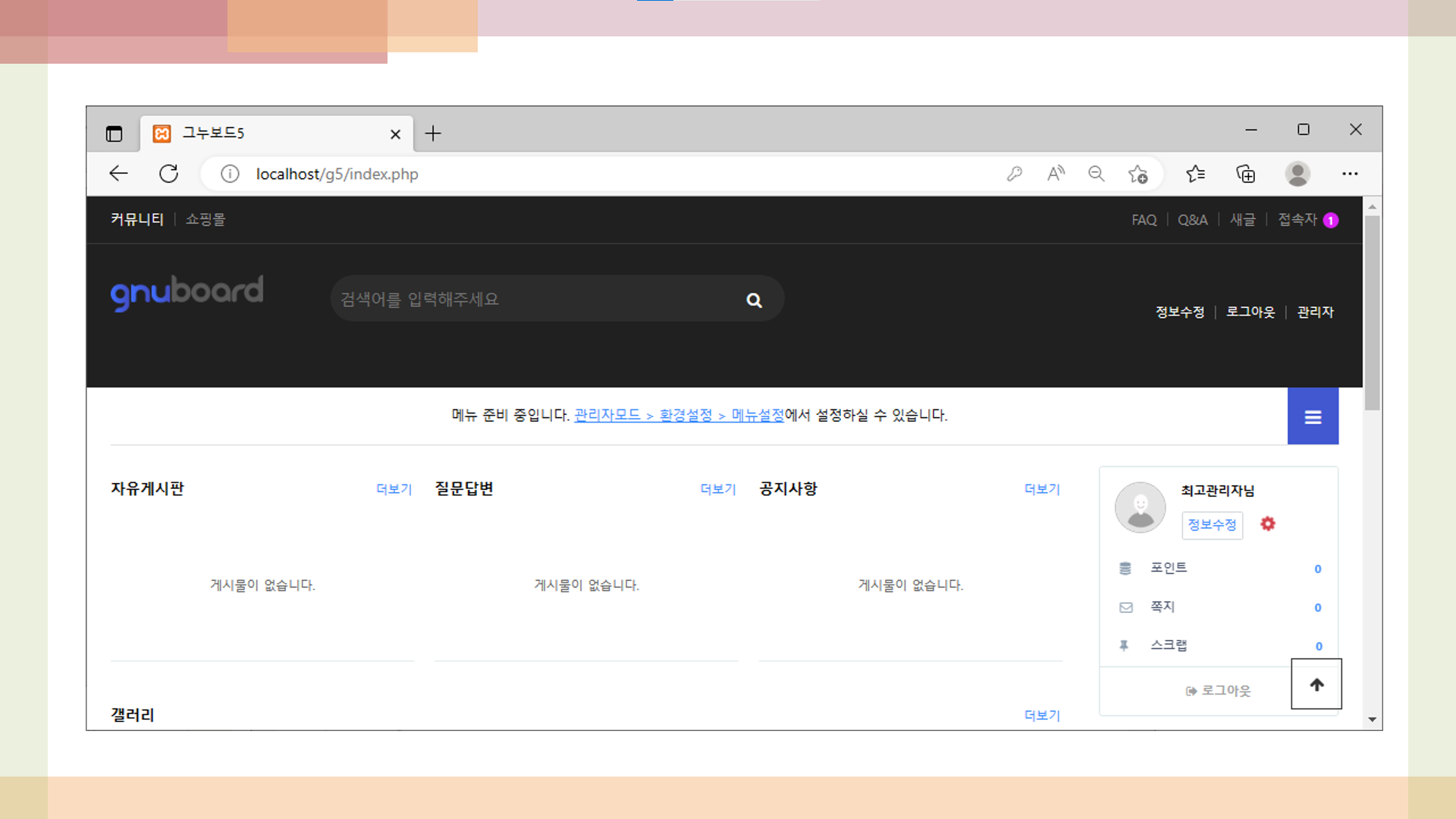This screenshot has width=1456, height=819.
Task: Refresh the page with reload icon
Action: tap(168, 174)
